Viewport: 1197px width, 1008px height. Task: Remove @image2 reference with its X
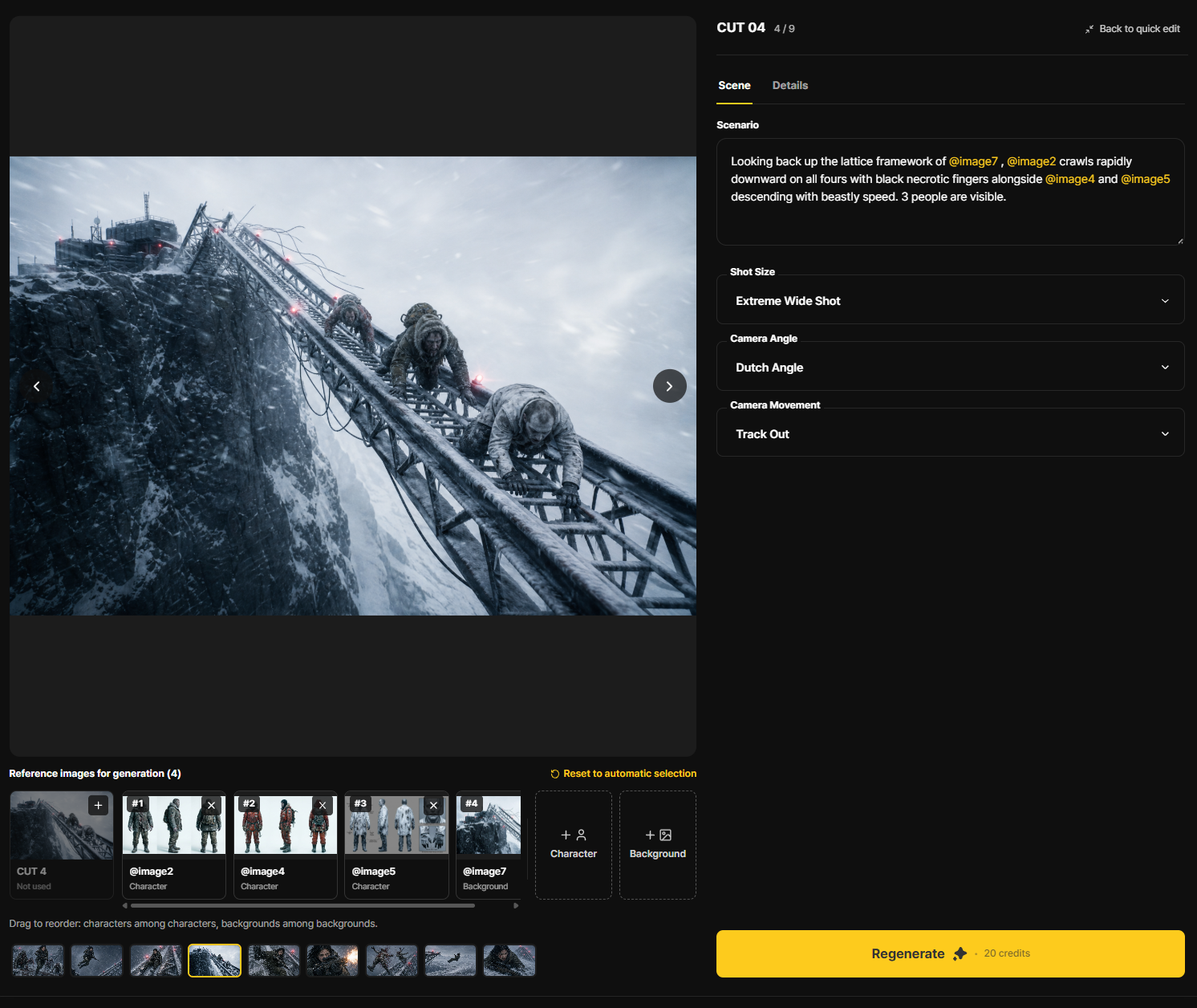coord(211,805)
